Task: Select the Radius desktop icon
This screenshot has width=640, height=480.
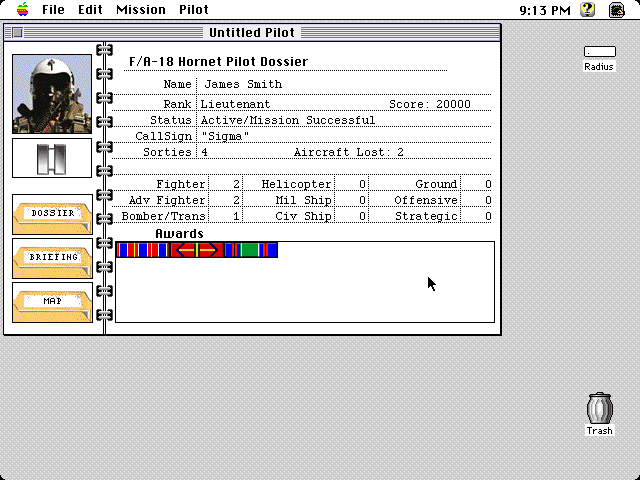Action: [599, 59]
